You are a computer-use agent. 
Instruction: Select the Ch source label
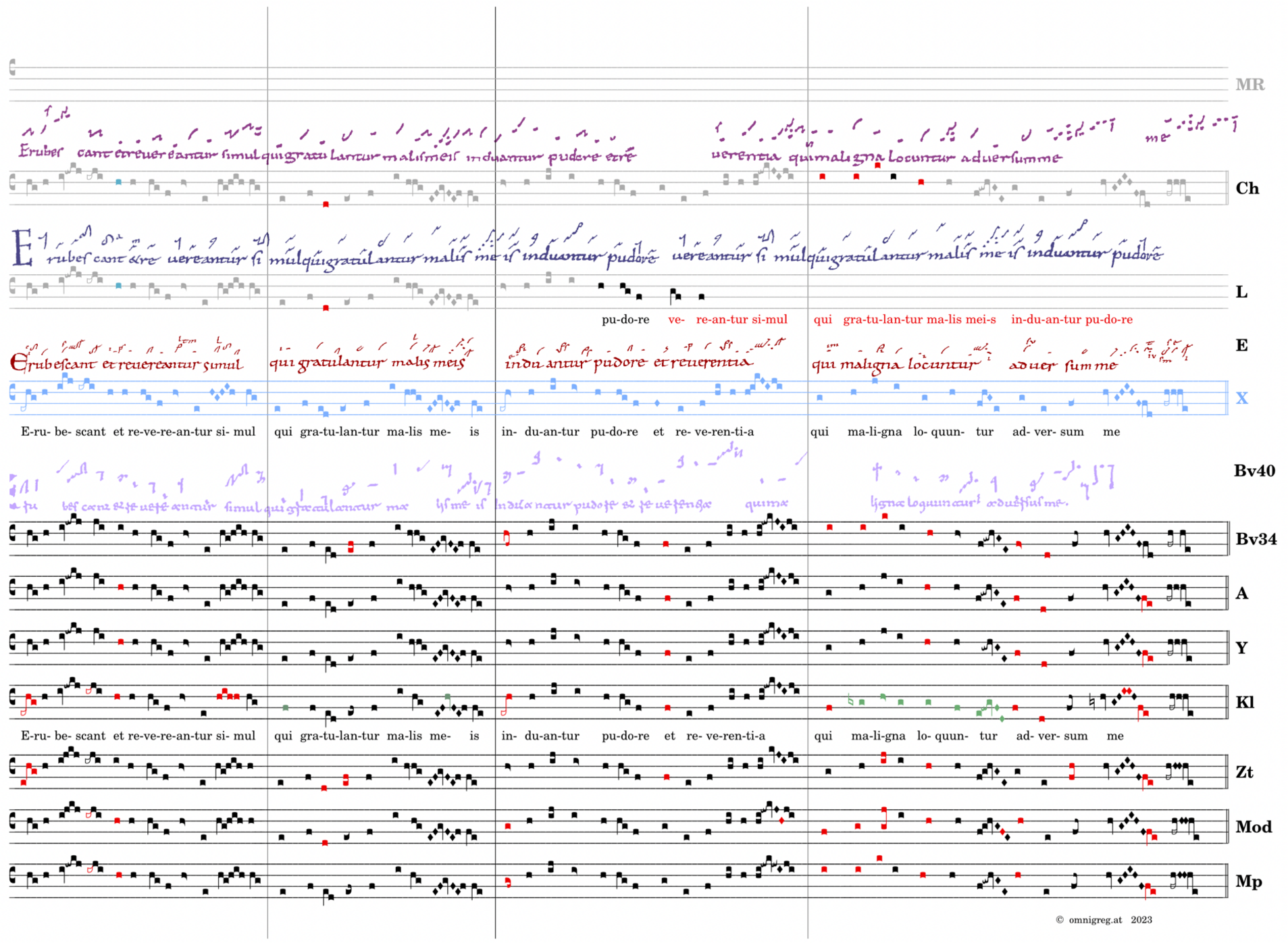point(1247,188)
